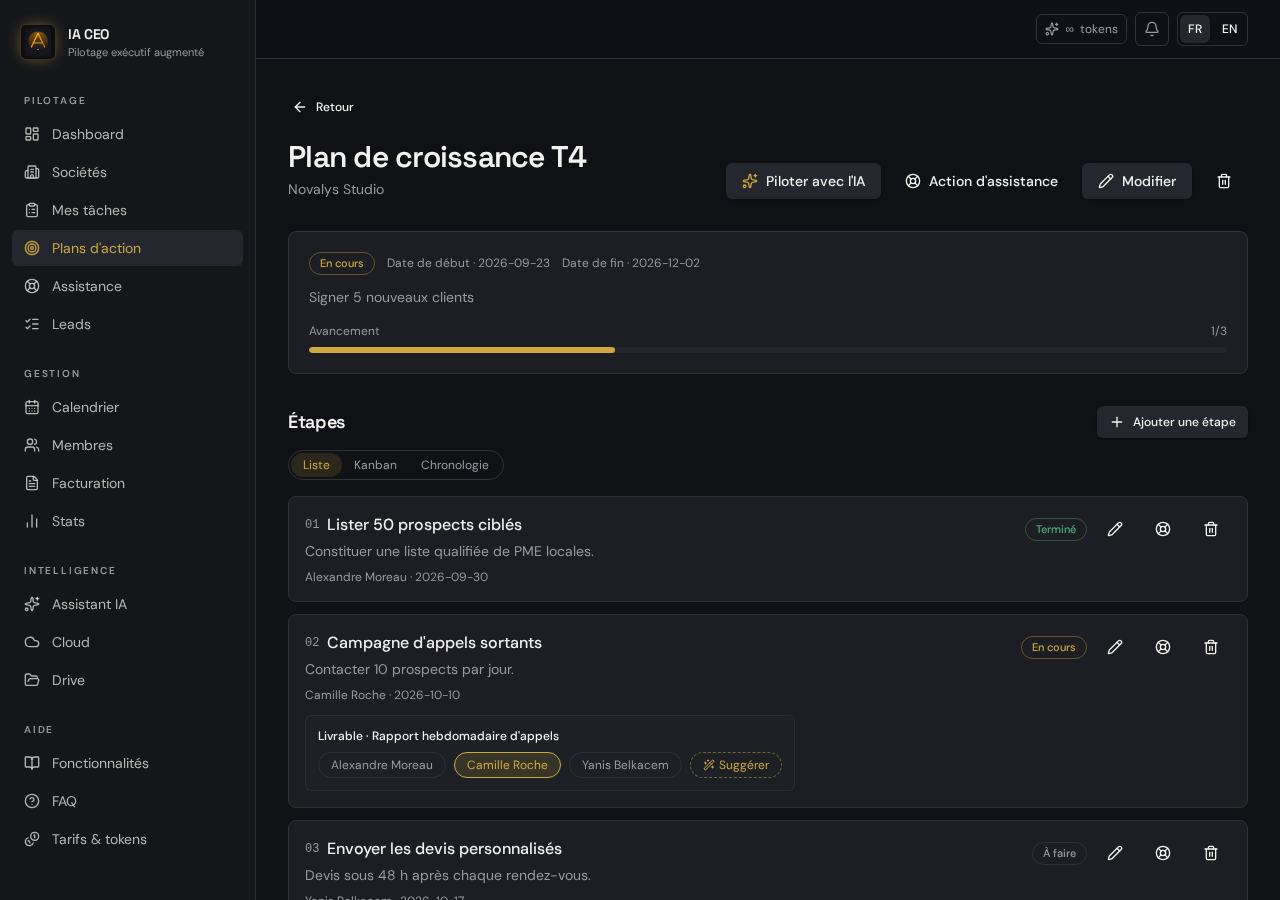This screenshot has height=900, width=1280.
Task: Go to Mes tâches
Action: [127, 210]
